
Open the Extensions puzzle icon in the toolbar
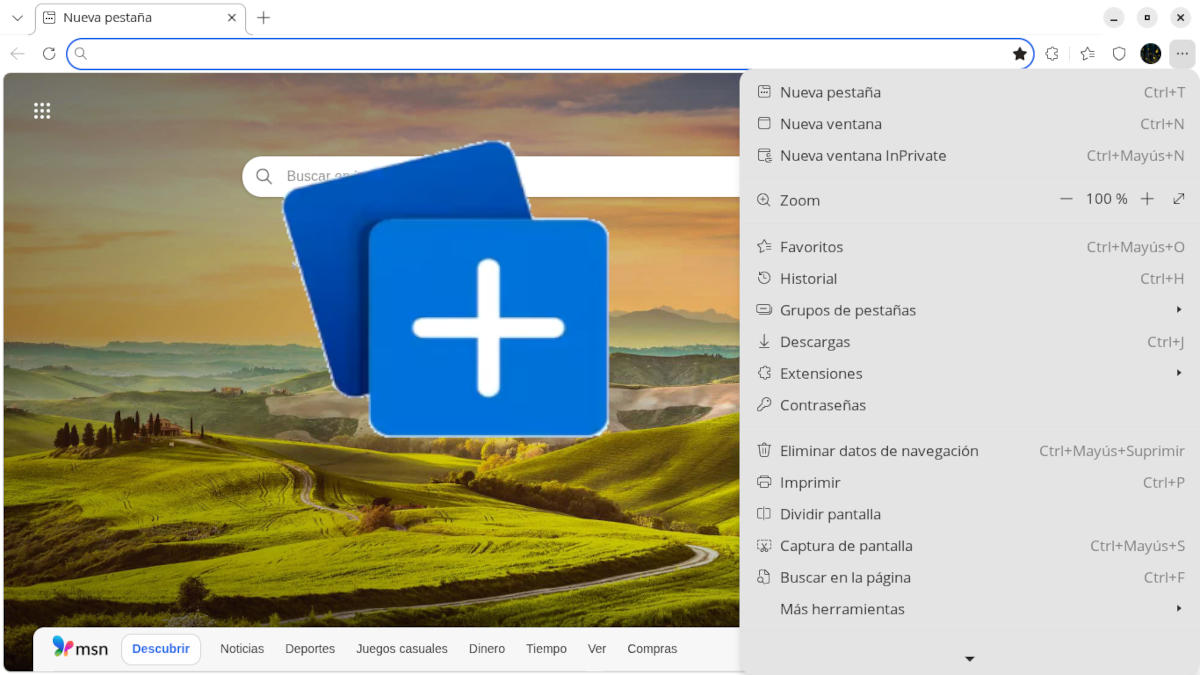pyautogui.click(x=1052, y=54)
